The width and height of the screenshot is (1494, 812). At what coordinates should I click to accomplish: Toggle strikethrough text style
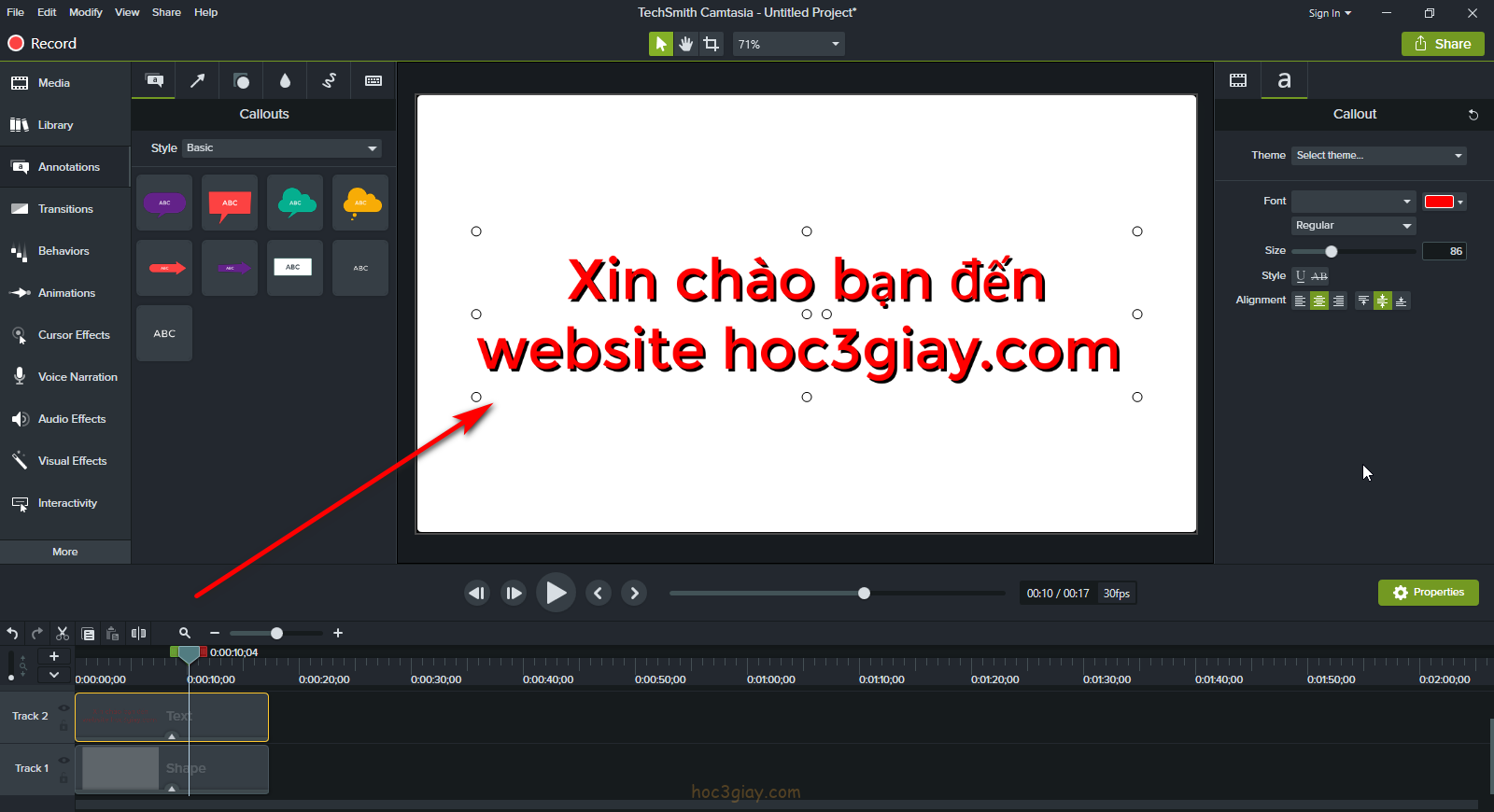click(x=1319, y=276)
